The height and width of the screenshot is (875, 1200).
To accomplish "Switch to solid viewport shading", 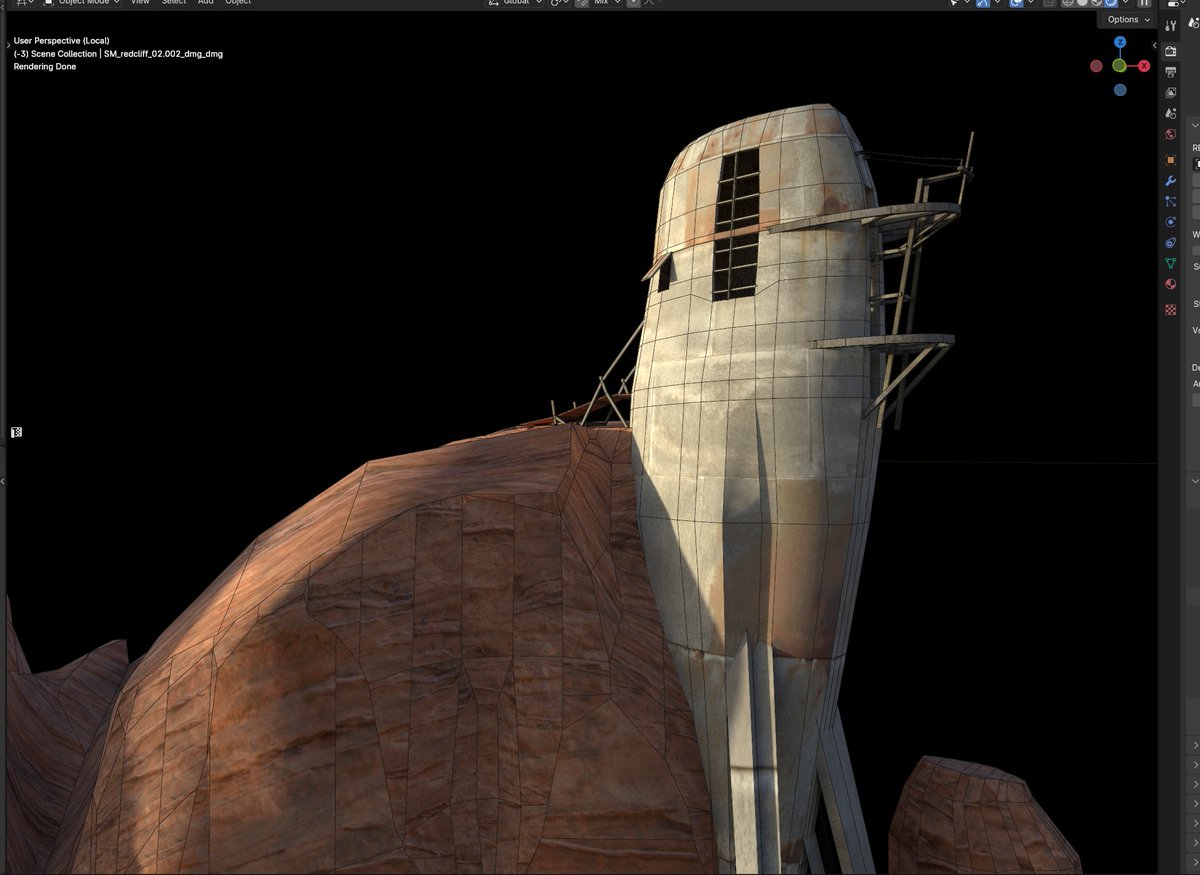I will click(x=1082, y=3).
